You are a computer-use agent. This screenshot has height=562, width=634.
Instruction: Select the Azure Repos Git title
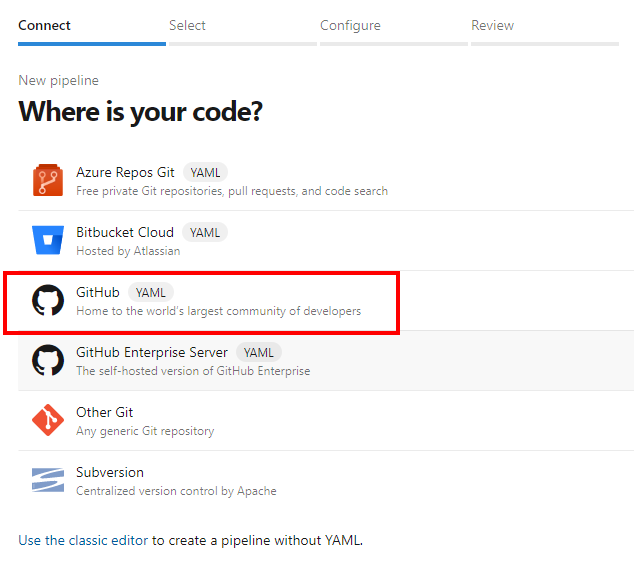[125, 172]
